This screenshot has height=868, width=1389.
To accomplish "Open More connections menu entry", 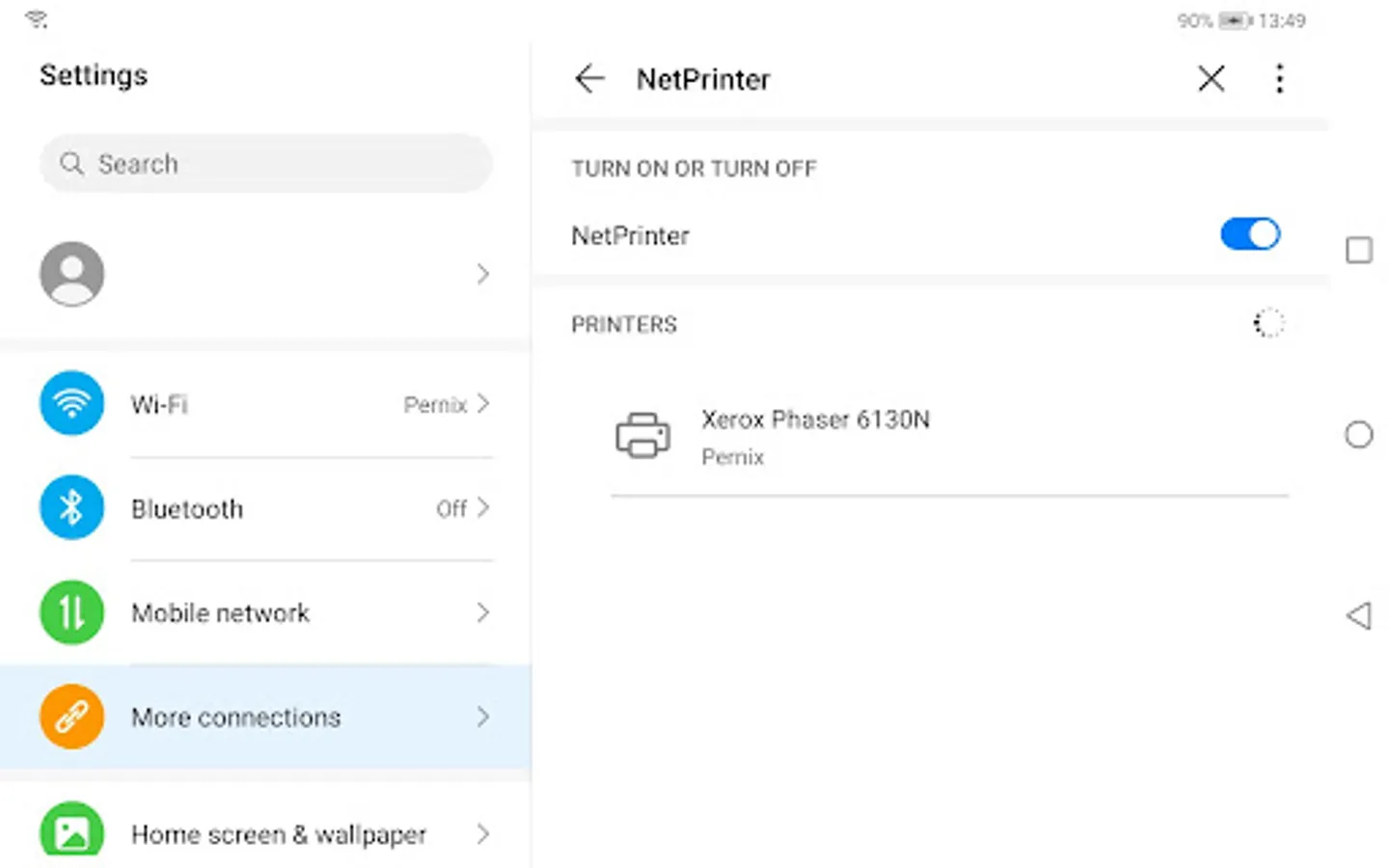I will point(236,718).
